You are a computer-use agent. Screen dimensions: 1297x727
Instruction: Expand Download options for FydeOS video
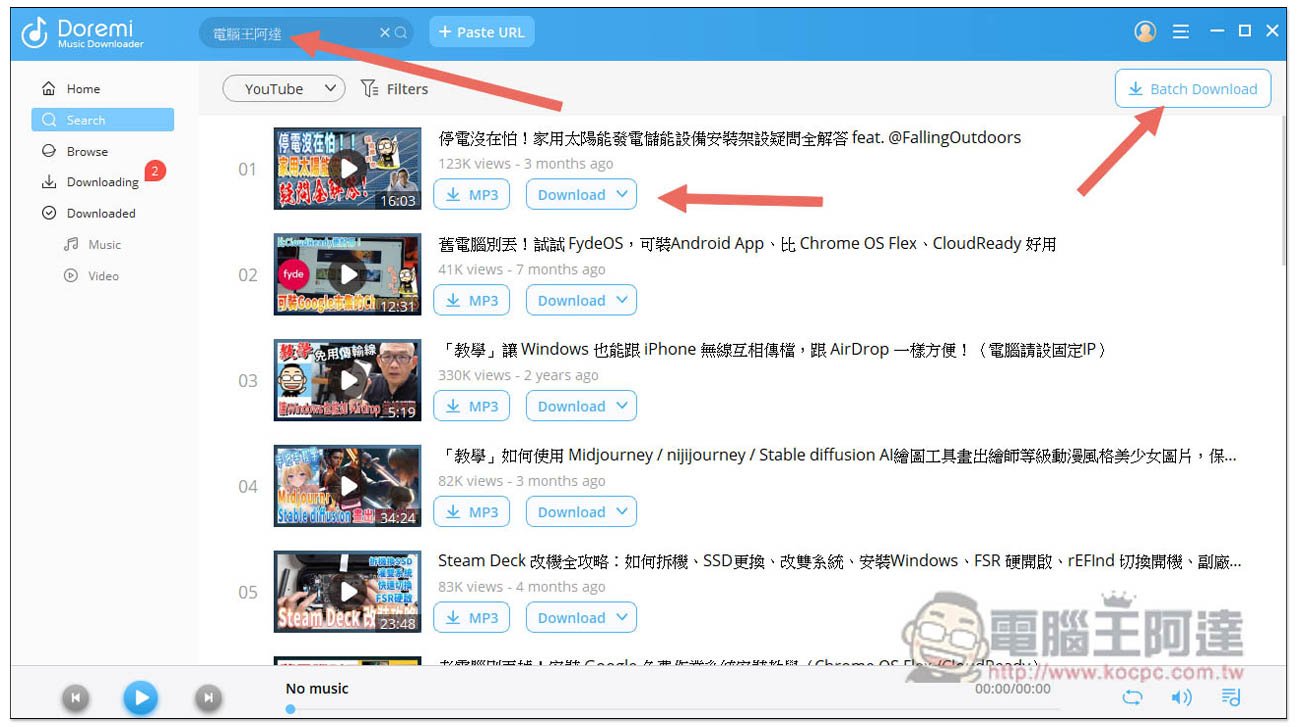[x=581, y=300]
